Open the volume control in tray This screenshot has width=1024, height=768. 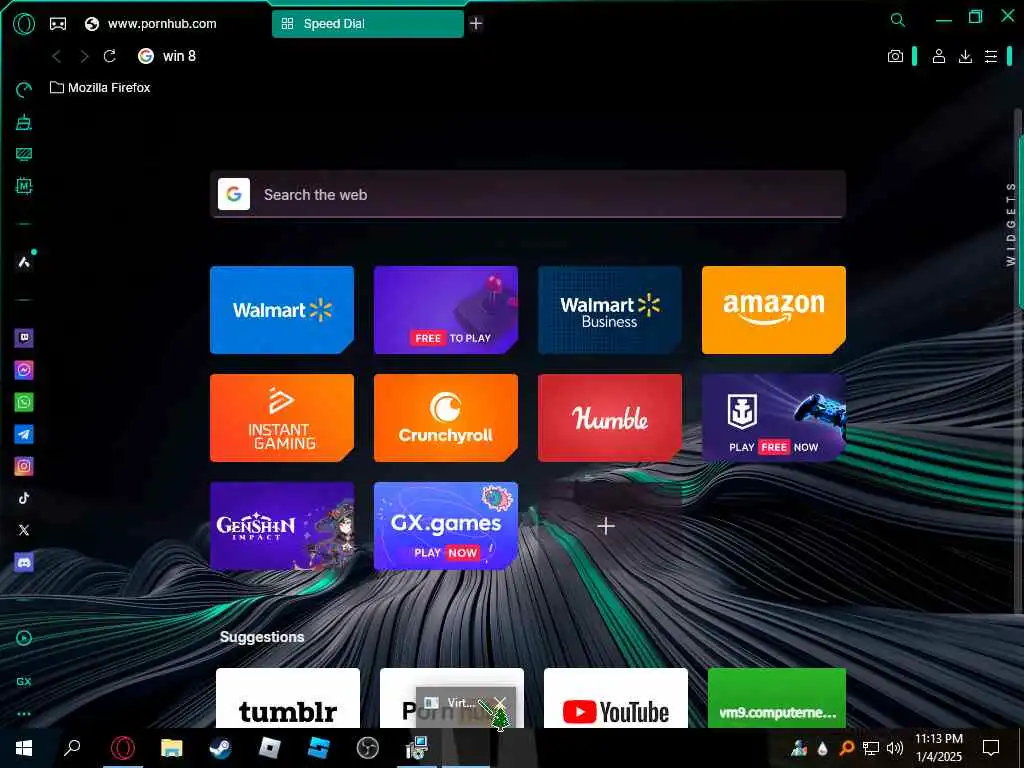coord(895,748)
